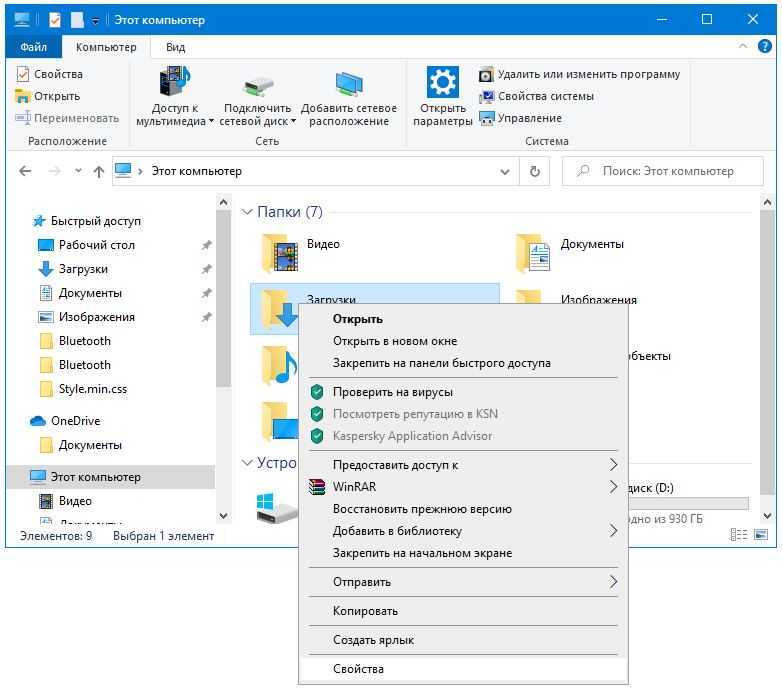
Task: Collapse the Устройства group chevron
Action: point(246,463)
